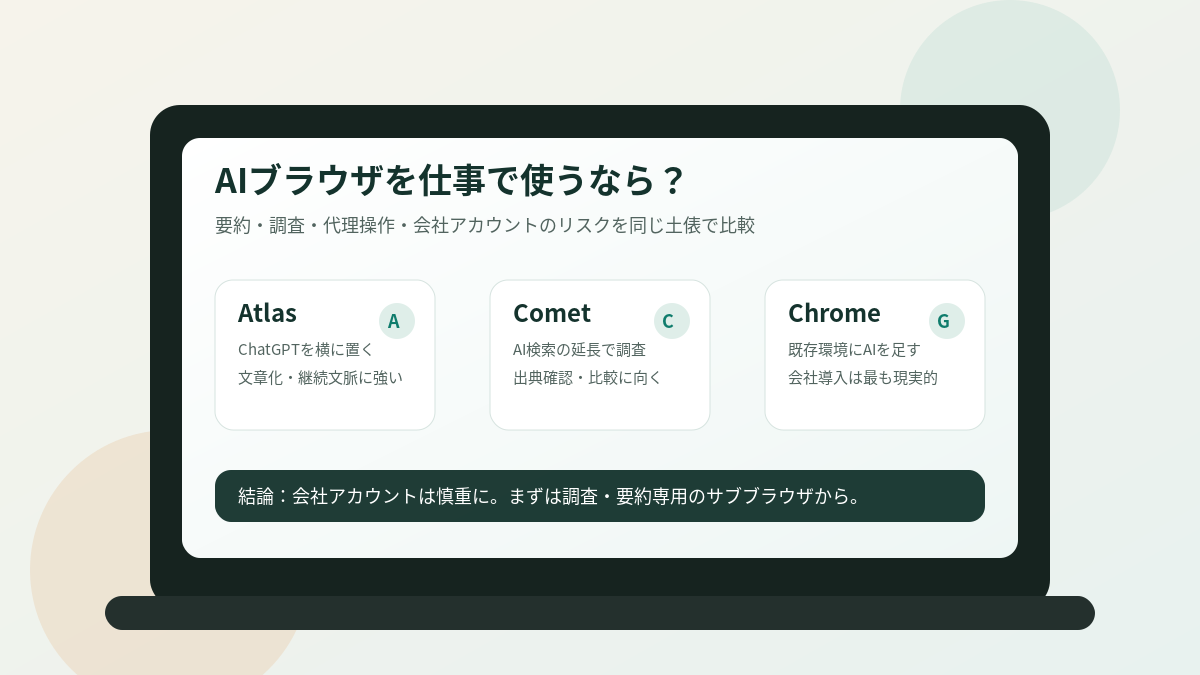Select the Atlas card heading
Viewport: 1200px width, 675px height.
(267, 313)
